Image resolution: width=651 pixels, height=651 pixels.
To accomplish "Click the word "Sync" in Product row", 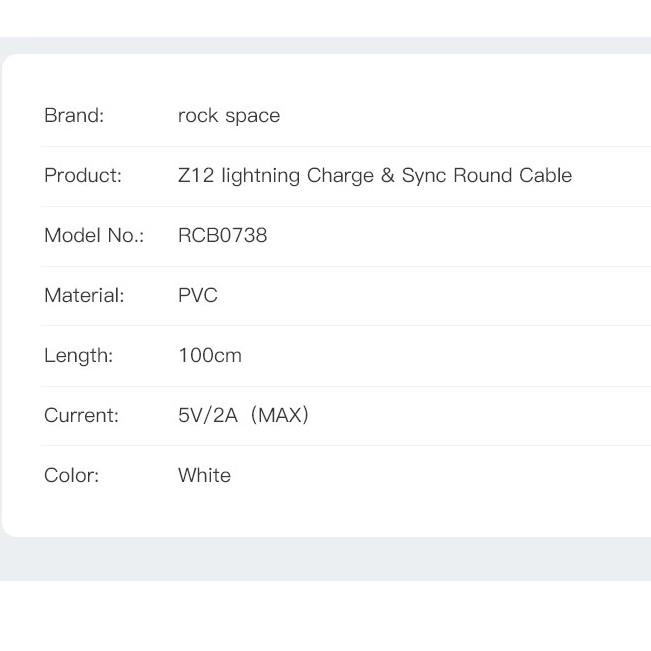I will tap(424, 176).
